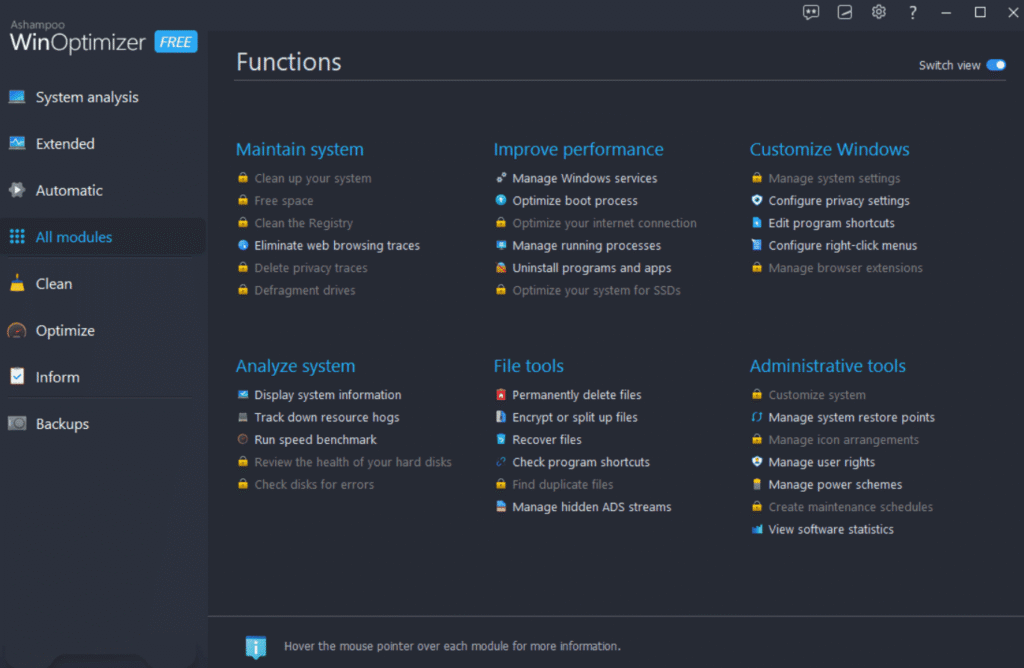Open the feedback chat icon in title bar
The width and height of the screenshot is (1024, 668).
[810, 12]
